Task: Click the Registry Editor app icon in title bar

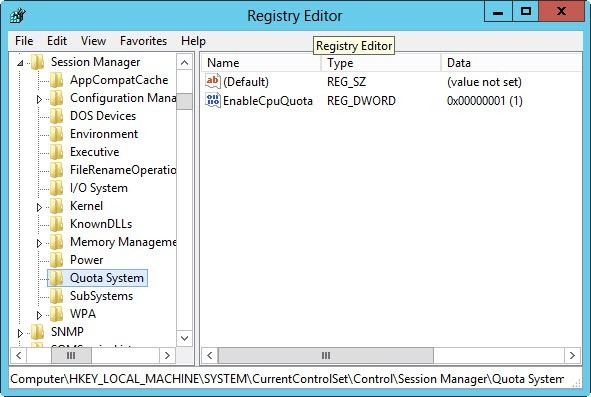Action: point(18,16)
